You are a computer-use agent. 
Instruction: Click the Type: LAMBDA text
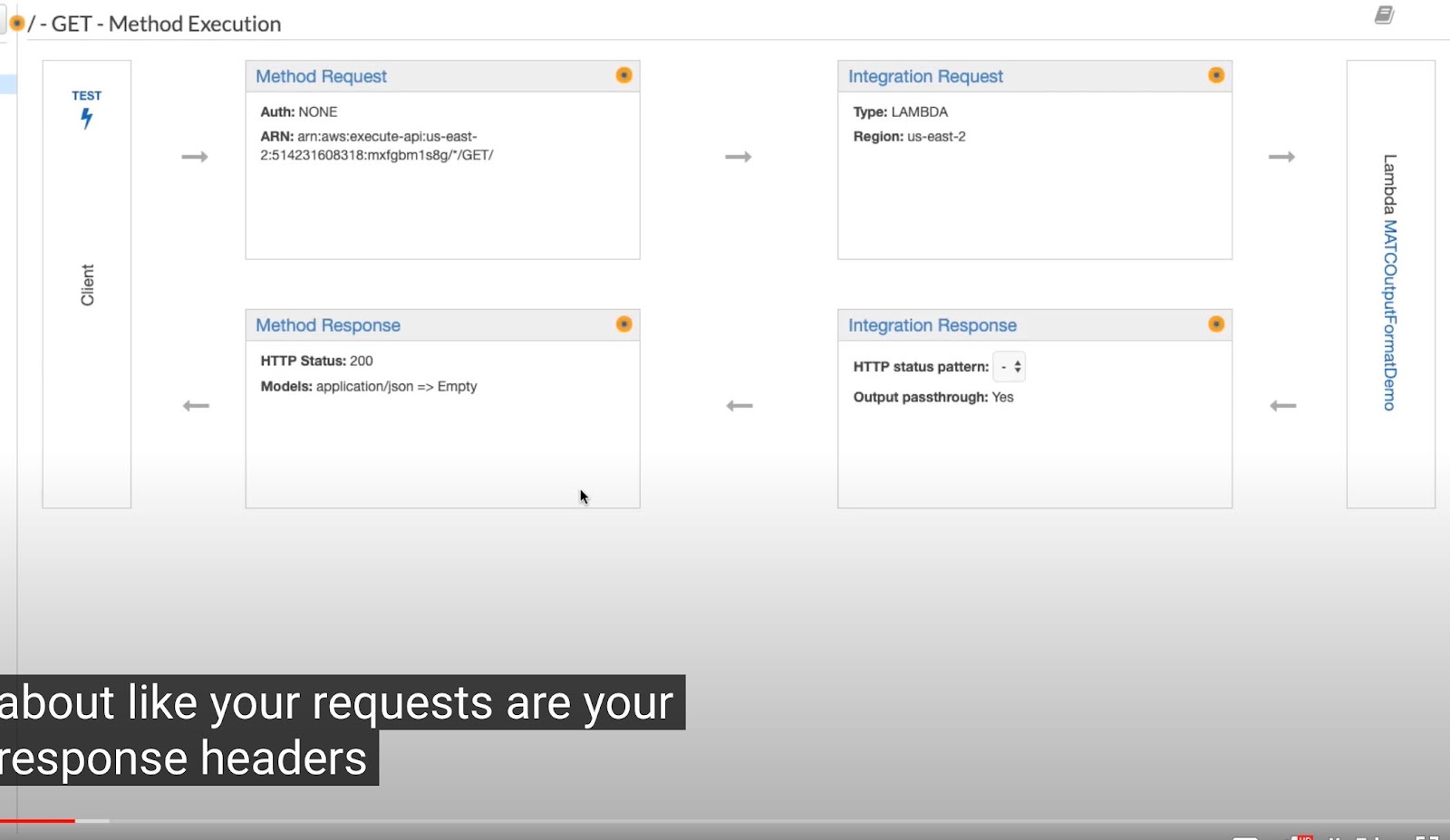coord(901,112)
